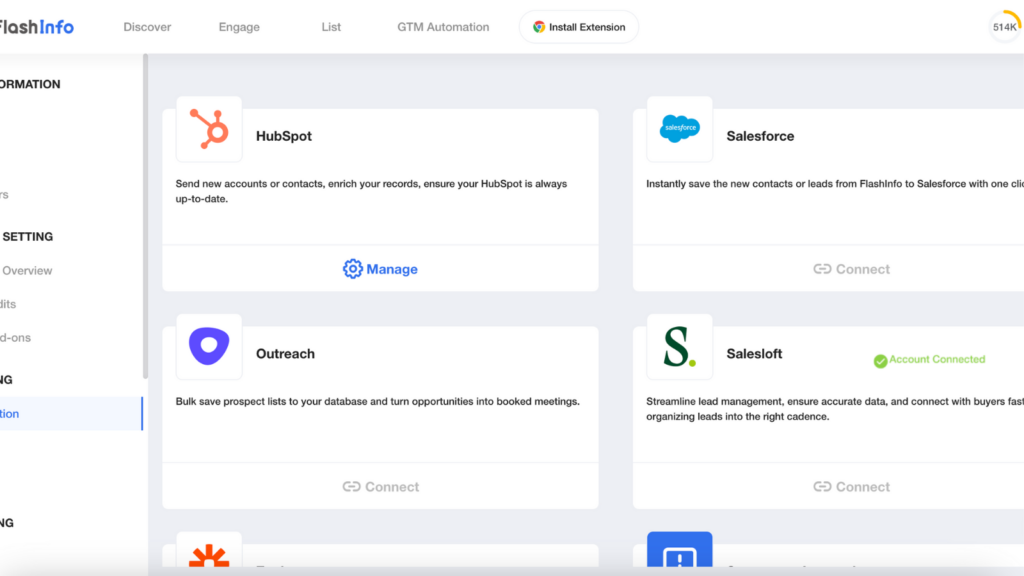
Task: Click the Salesloft description about lead management
Action: tap(835, 409)
